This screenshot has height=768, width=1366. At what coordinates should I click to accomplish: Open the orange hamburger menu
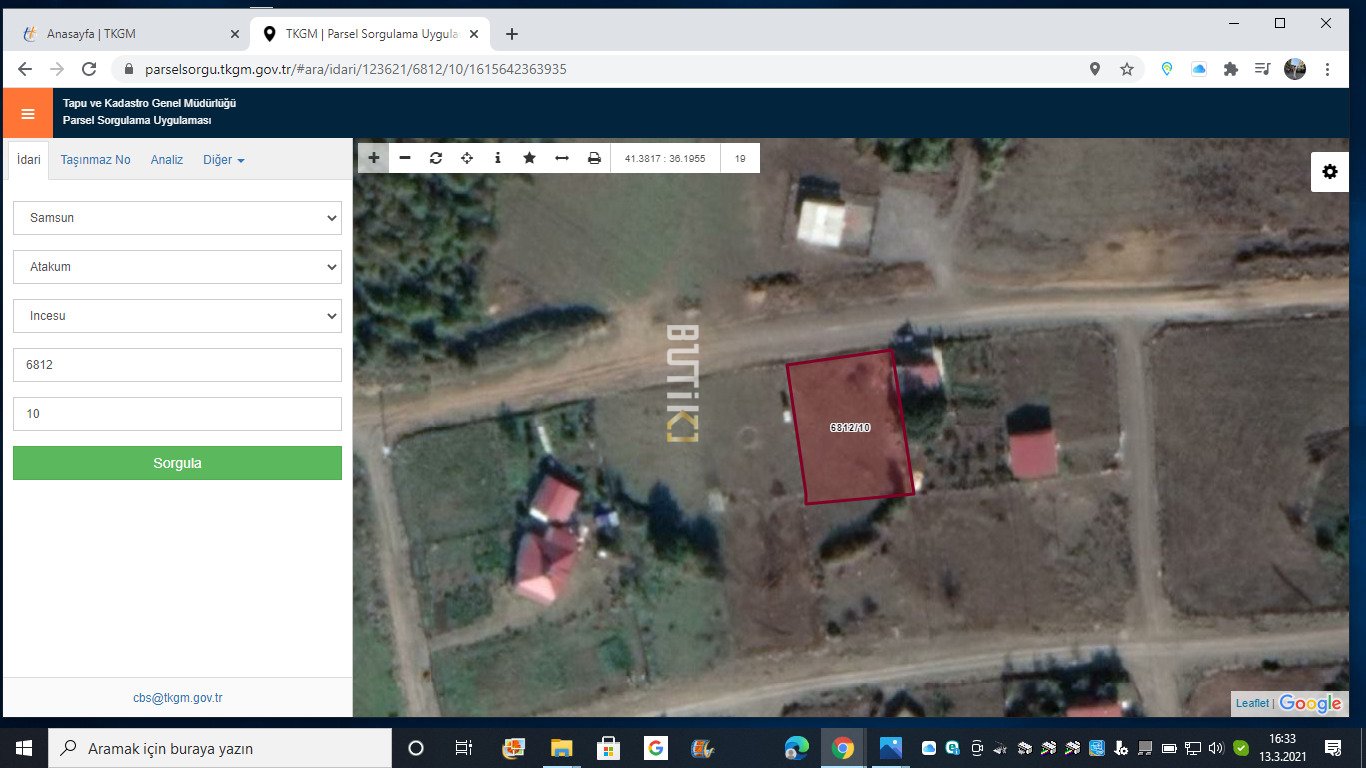[x=28, y=113]
